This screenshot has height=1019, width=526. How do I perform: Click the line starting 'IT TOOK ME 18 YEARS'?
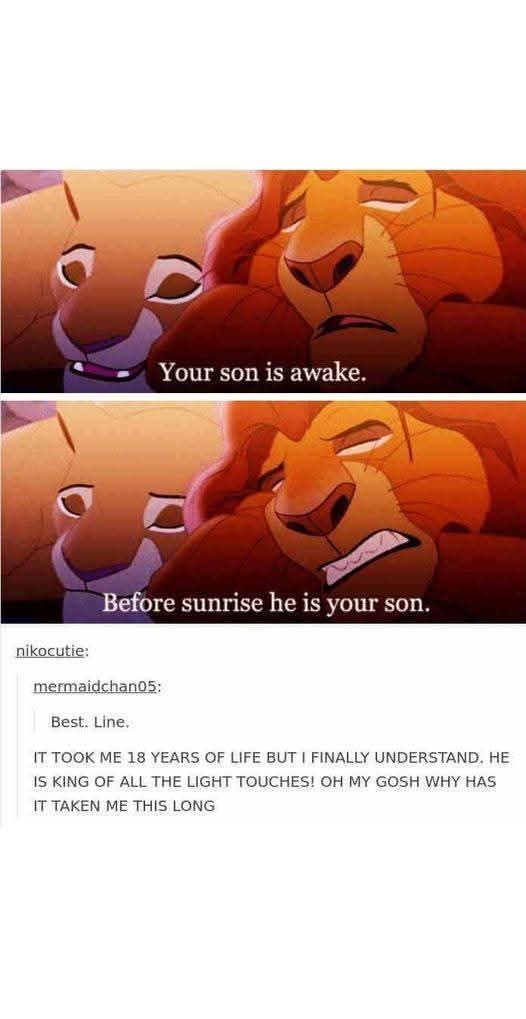click(272, 758)
